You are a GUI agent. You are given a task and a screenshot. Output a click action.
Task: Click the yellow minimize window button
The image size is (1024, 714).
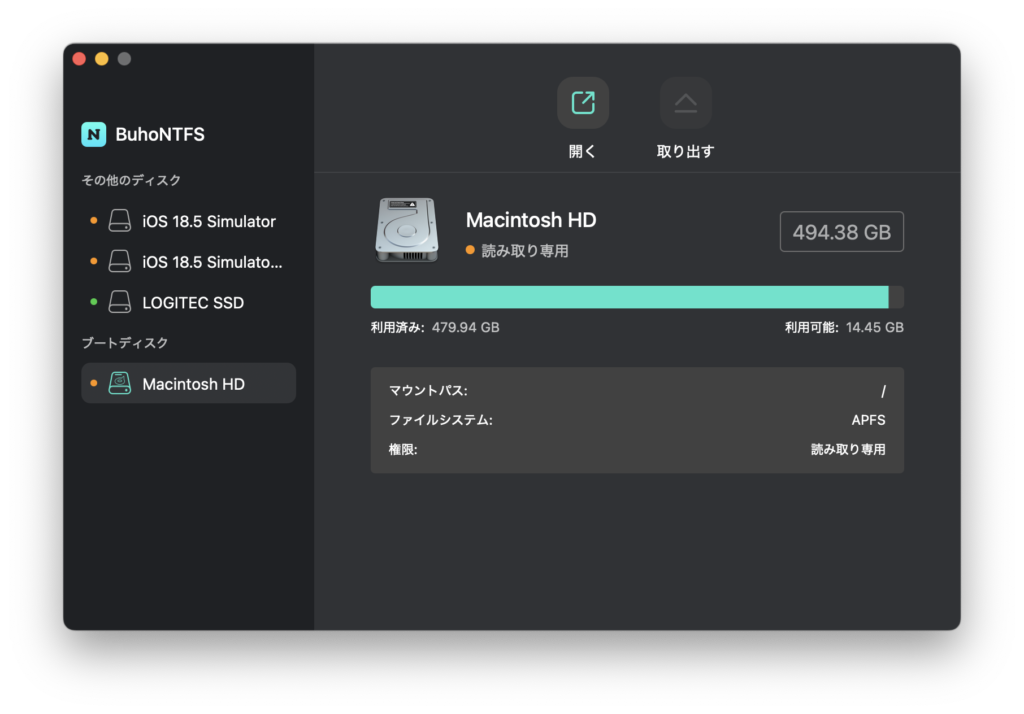pyautogui.click(x=102, y=59)
